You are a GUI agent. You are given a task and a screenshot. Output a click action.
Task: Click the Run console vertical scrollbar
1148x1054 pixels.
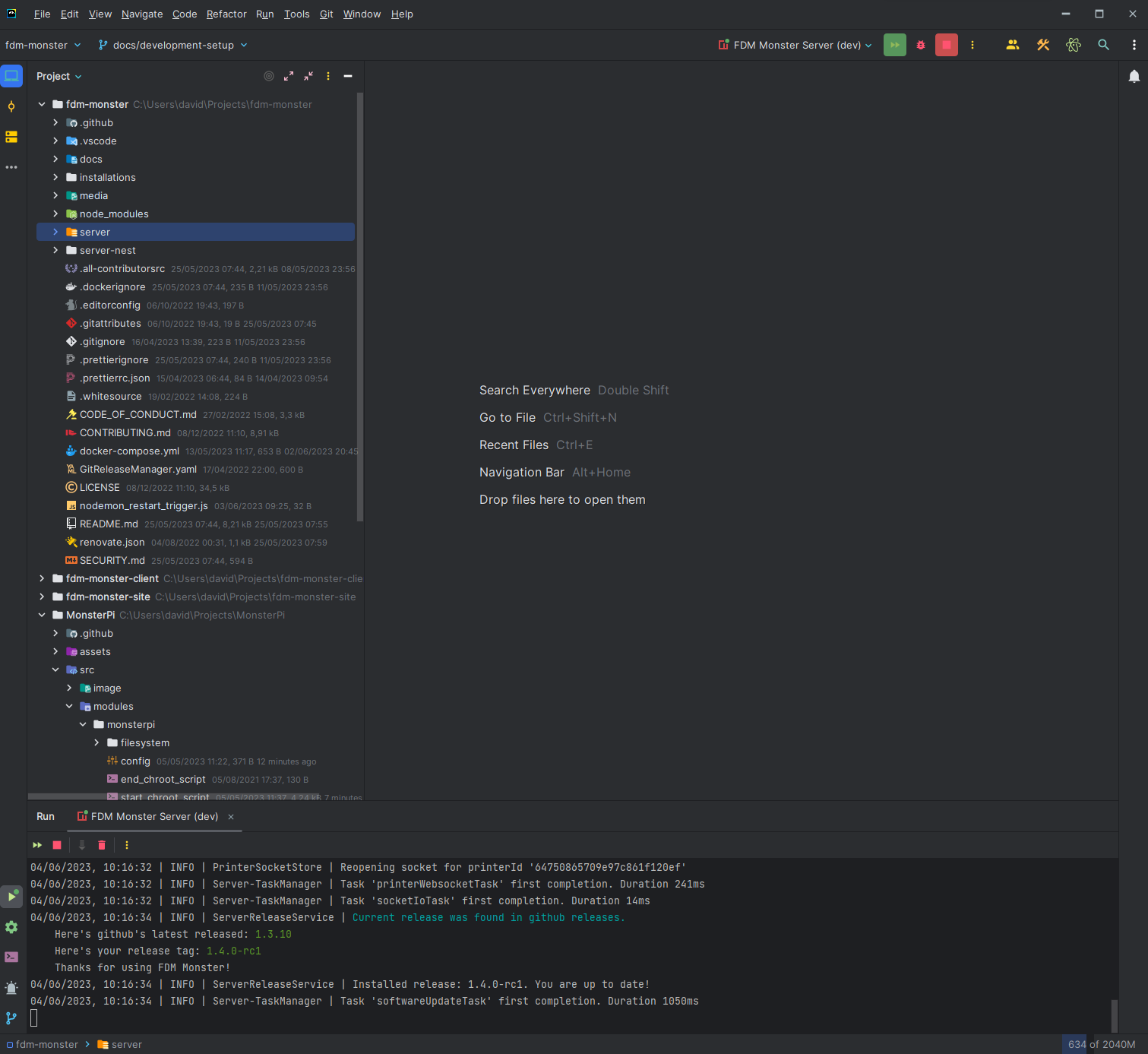point(1114,1016)
